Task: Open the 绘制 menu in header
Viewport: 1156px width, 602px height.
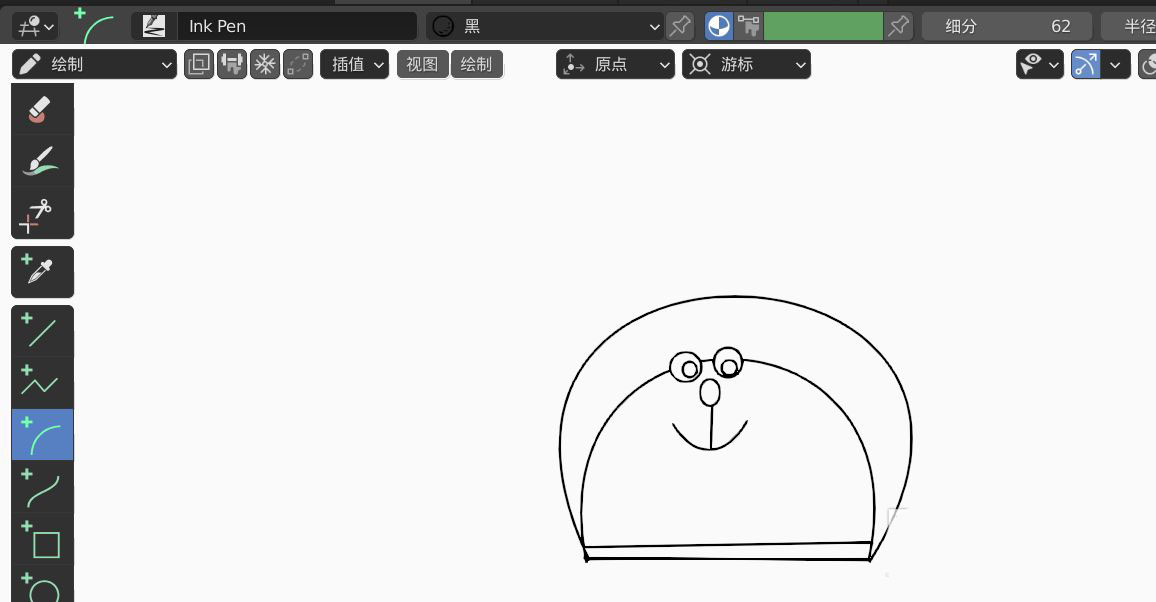Action: click(476, 65)
